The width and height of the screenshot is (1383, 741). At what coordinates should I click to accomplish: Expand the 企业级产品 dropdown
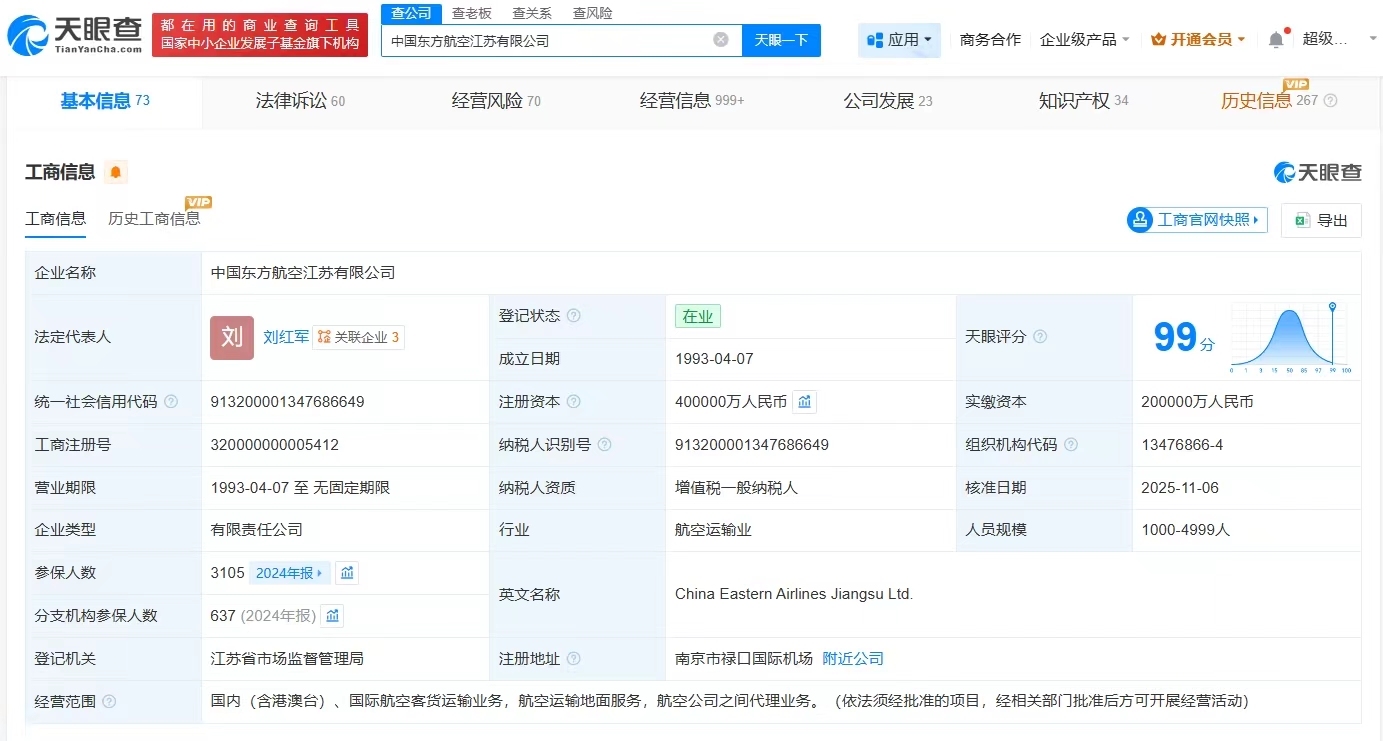(x=1084, y=40)
